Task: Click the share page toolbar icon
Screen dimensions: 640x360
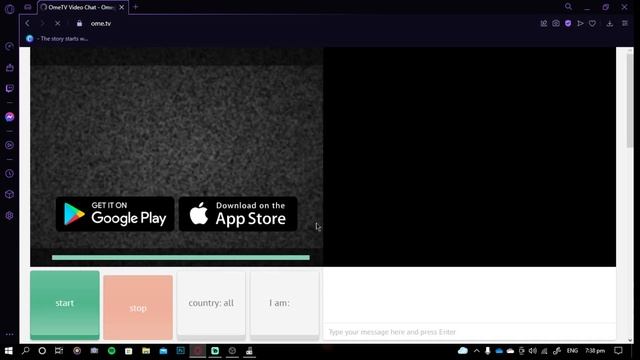Action: tap(544, 24)
